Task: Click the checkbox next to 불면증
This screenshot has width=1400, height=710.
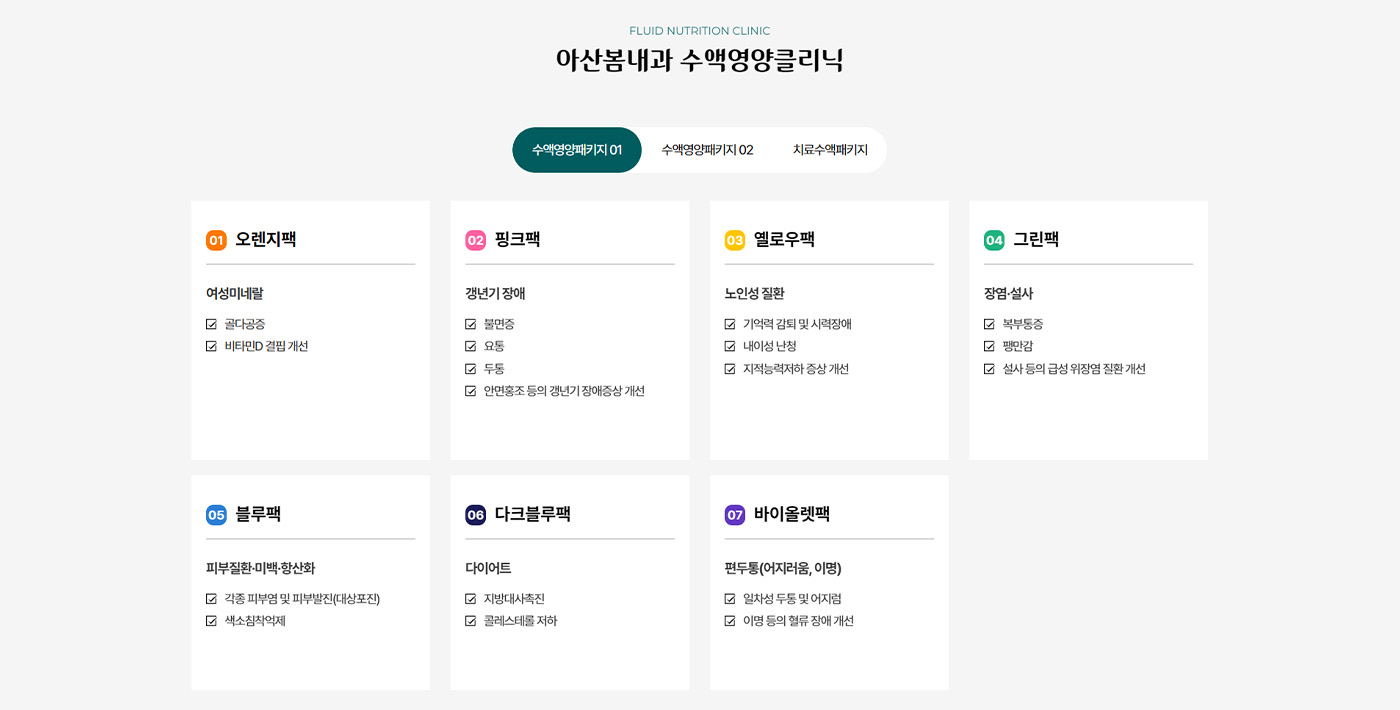Action: (470, 324)
